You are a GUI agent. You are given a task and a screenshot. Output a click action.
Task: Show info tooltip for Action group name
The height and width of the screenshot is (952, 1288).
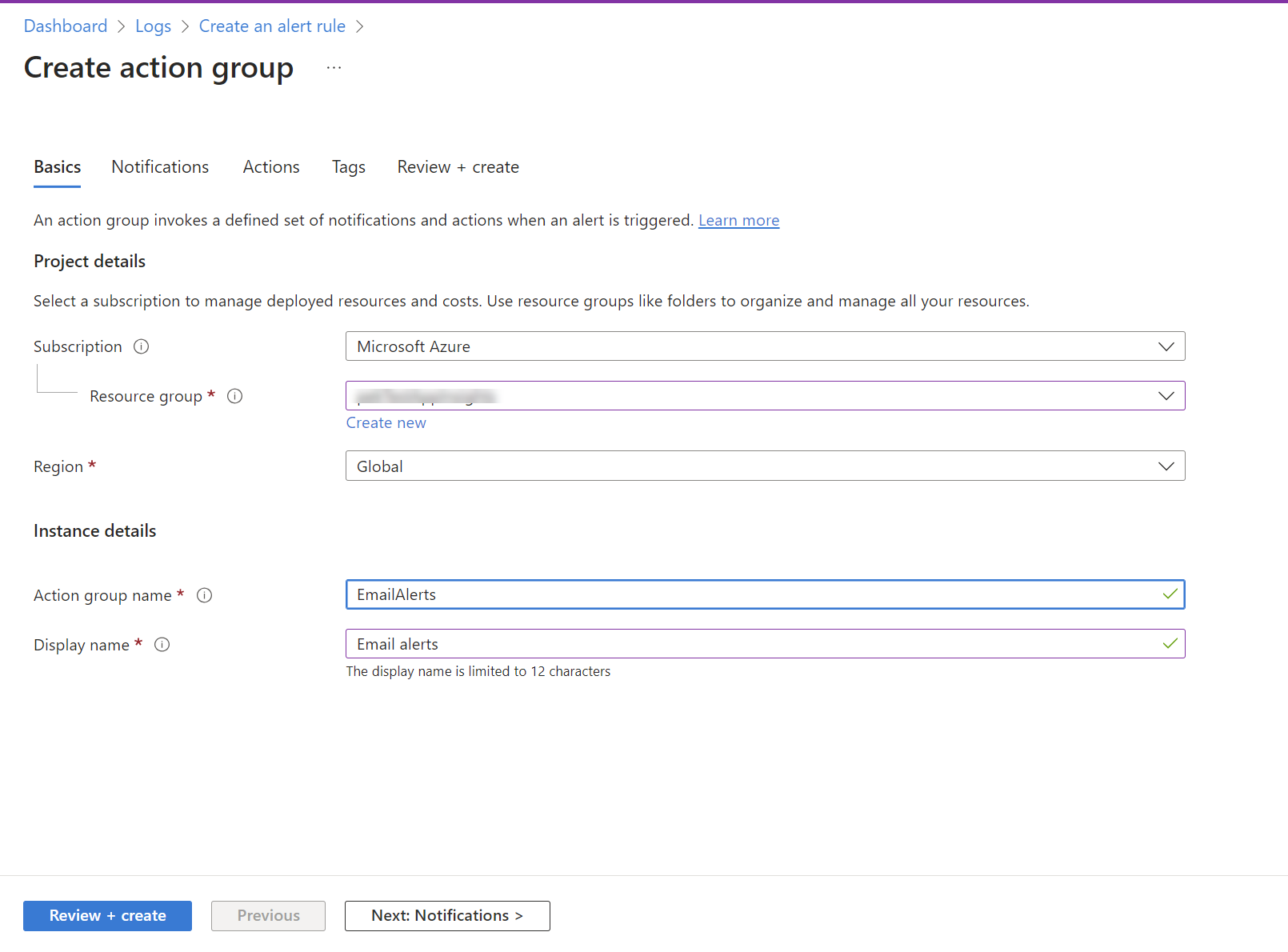pyautogui.click(x=205, y=595)
